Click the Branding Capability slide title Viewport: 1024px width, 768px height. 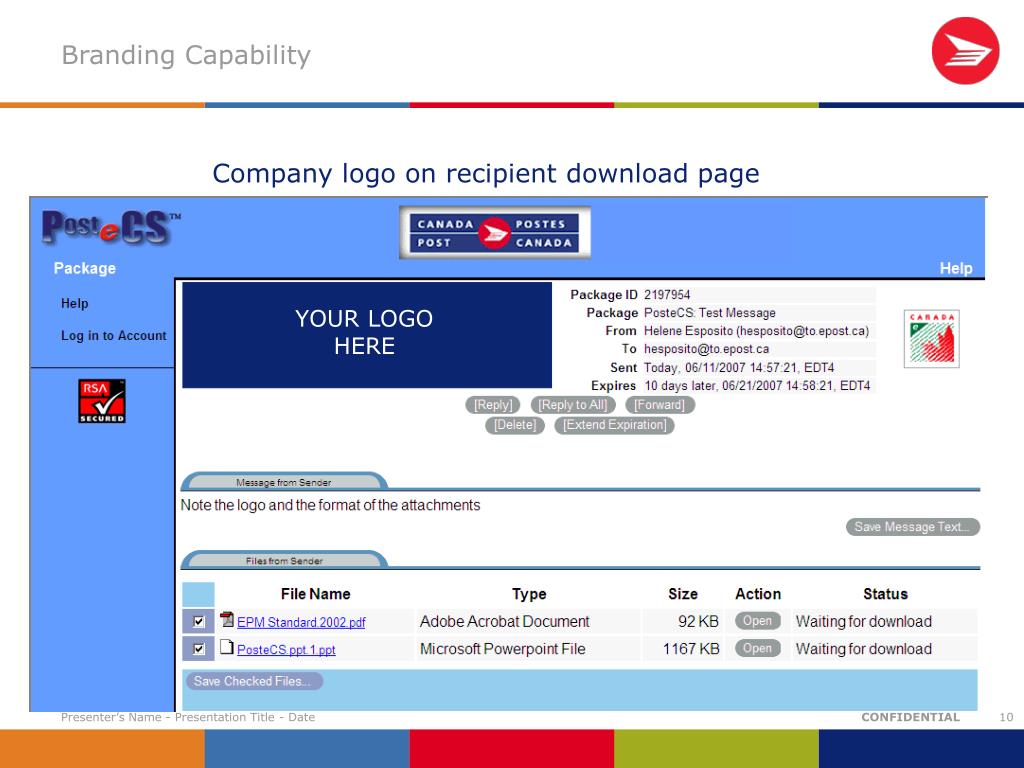(x=186, y=56)
